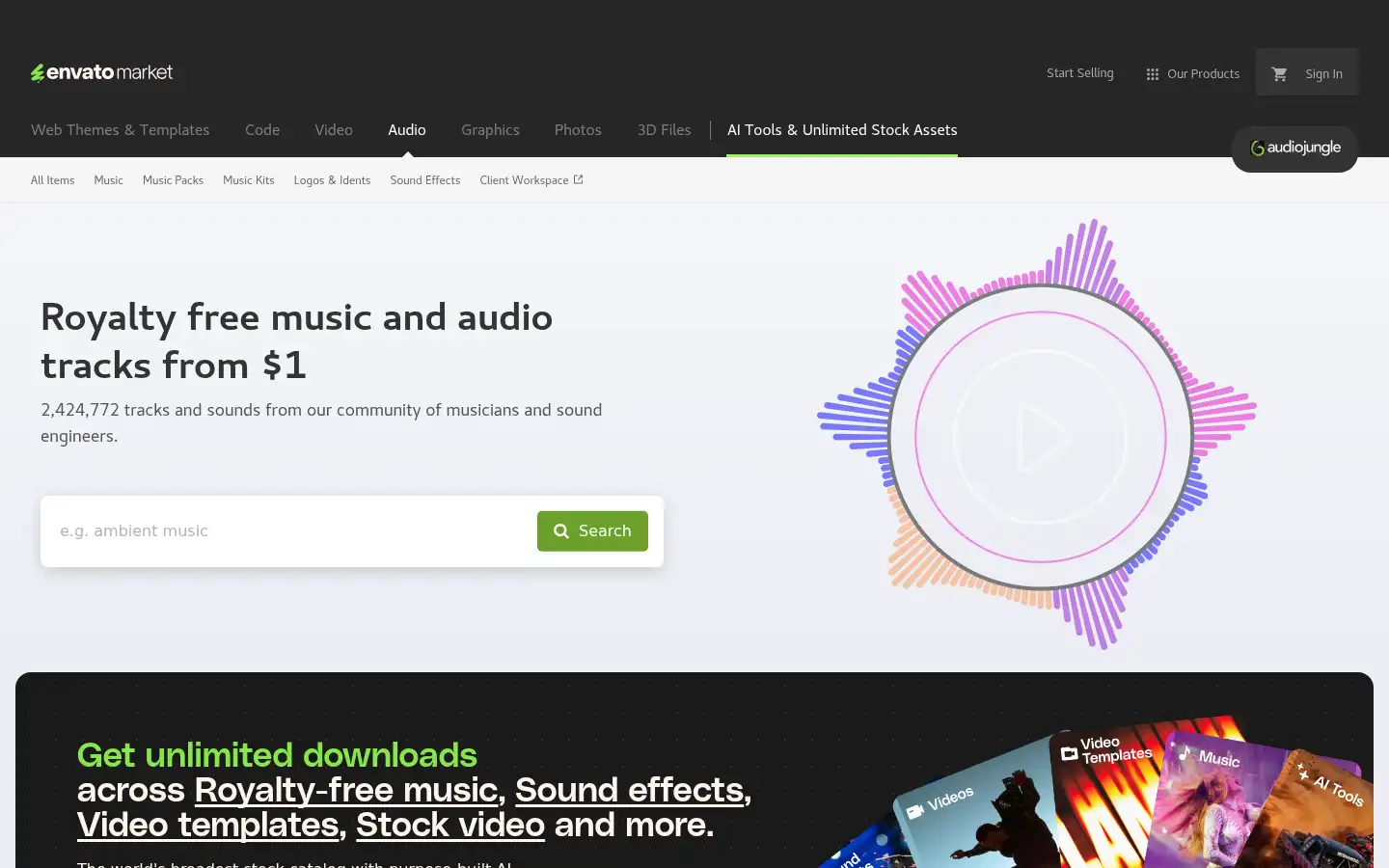The height and width of the screenshot is (868, 1389).
Task: Follow the Royalty-free music link
Action: pyautogui.click(x=346, y=790)
